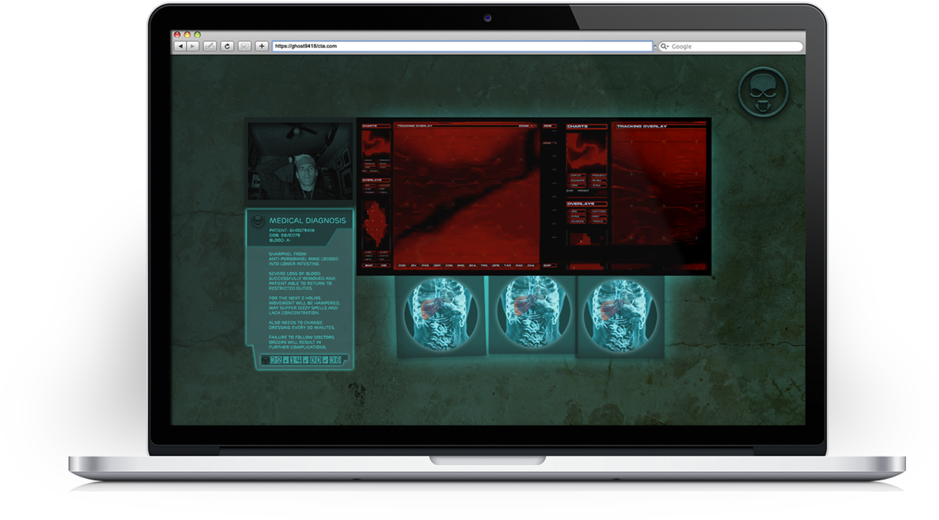Click the pencil edit toolbar button
This screenshot has height=520, width=939.
(210, 46)
